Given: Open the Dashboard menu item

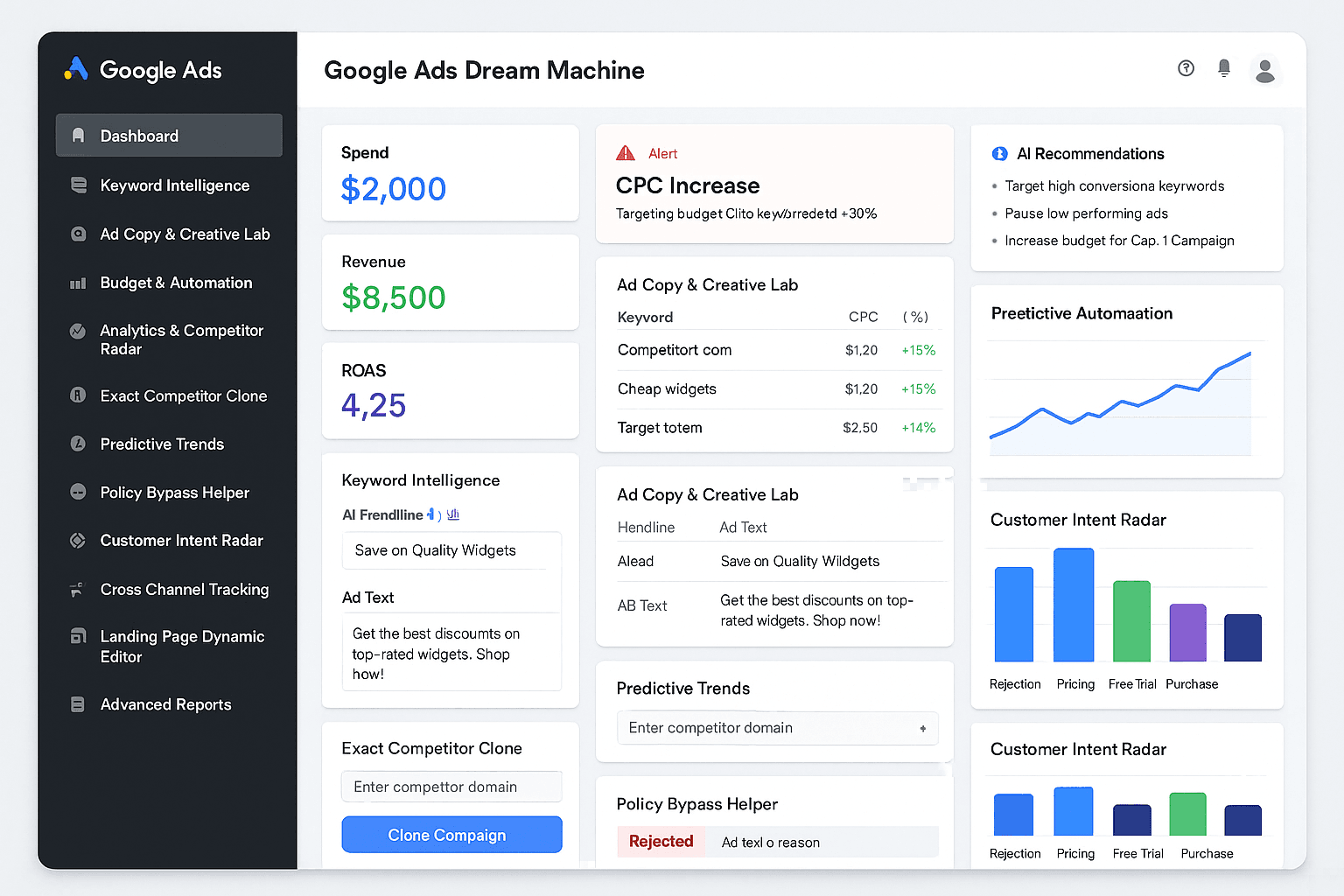Looking at the screenshot, I should [x=169, y=136].
